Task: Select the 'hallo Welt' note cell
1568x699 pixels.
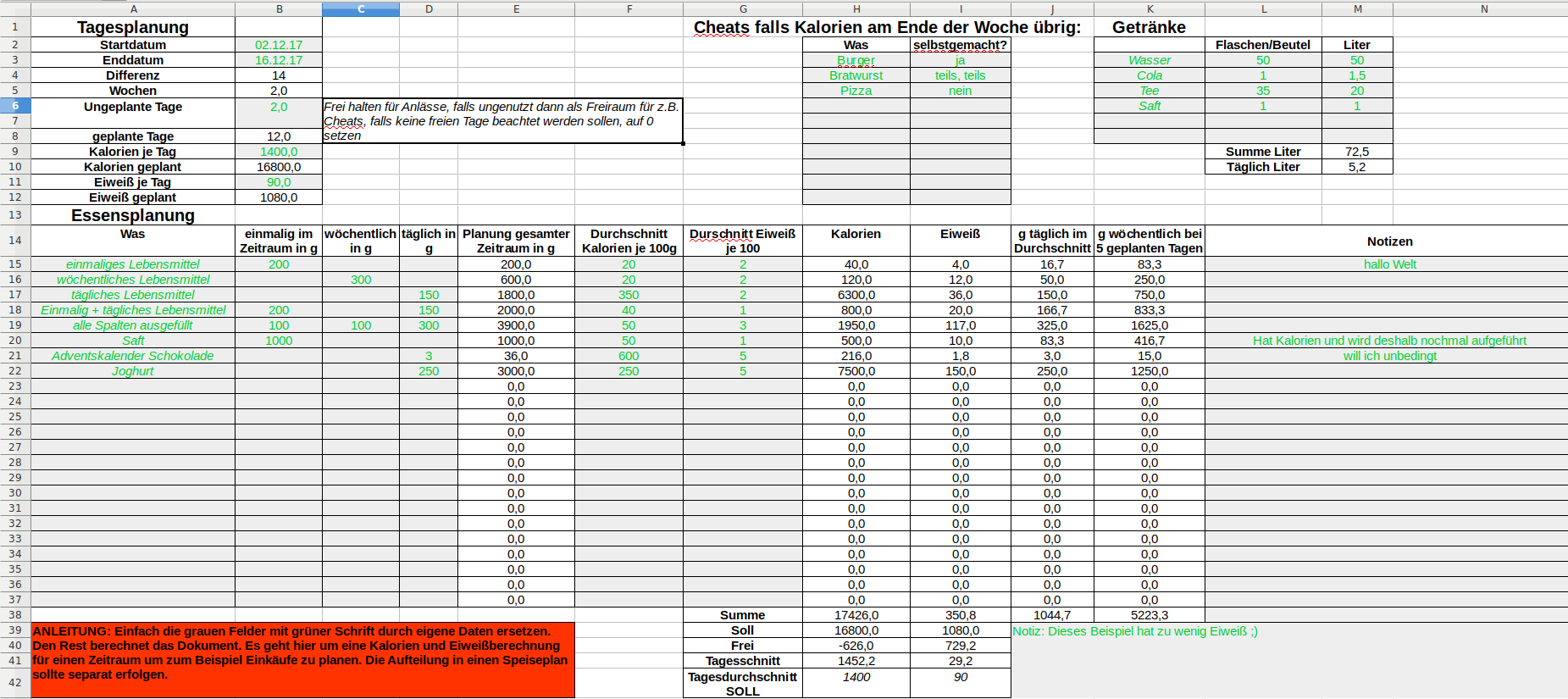Action: click(1389, 264)
